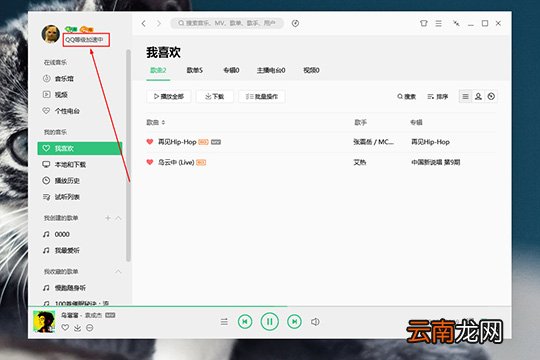Add a new playlist with plus icon
Screen dimensions: 540x360
tap(108, 218)
